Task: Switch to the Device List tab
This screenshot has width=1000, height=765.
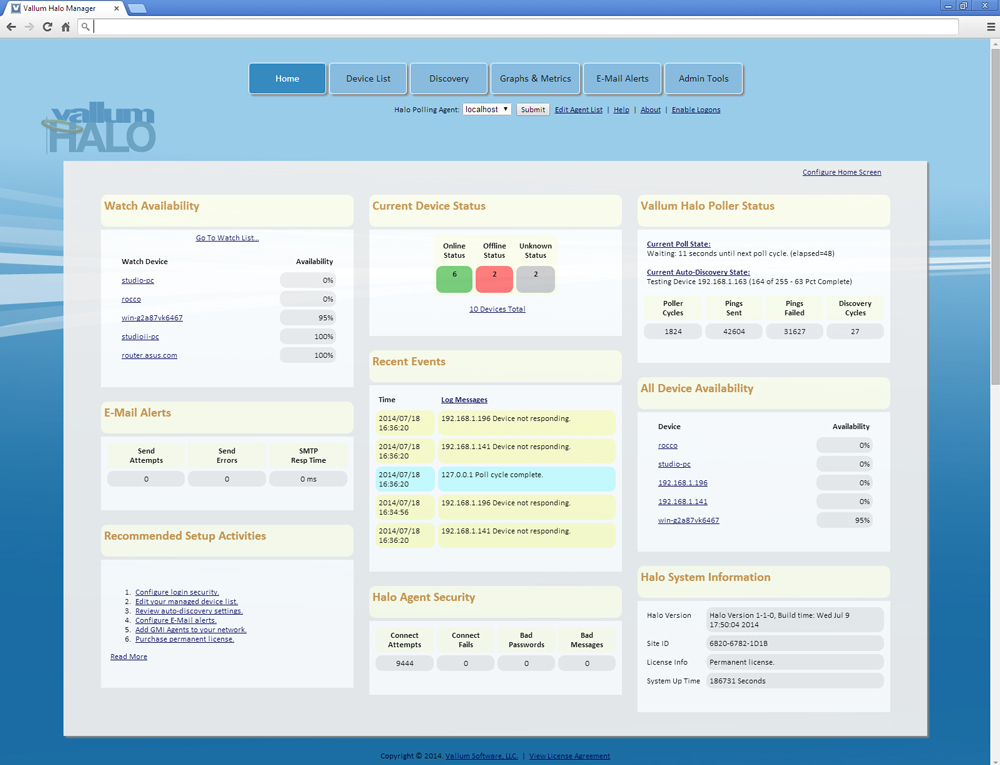Action: [x=368, y=78]
